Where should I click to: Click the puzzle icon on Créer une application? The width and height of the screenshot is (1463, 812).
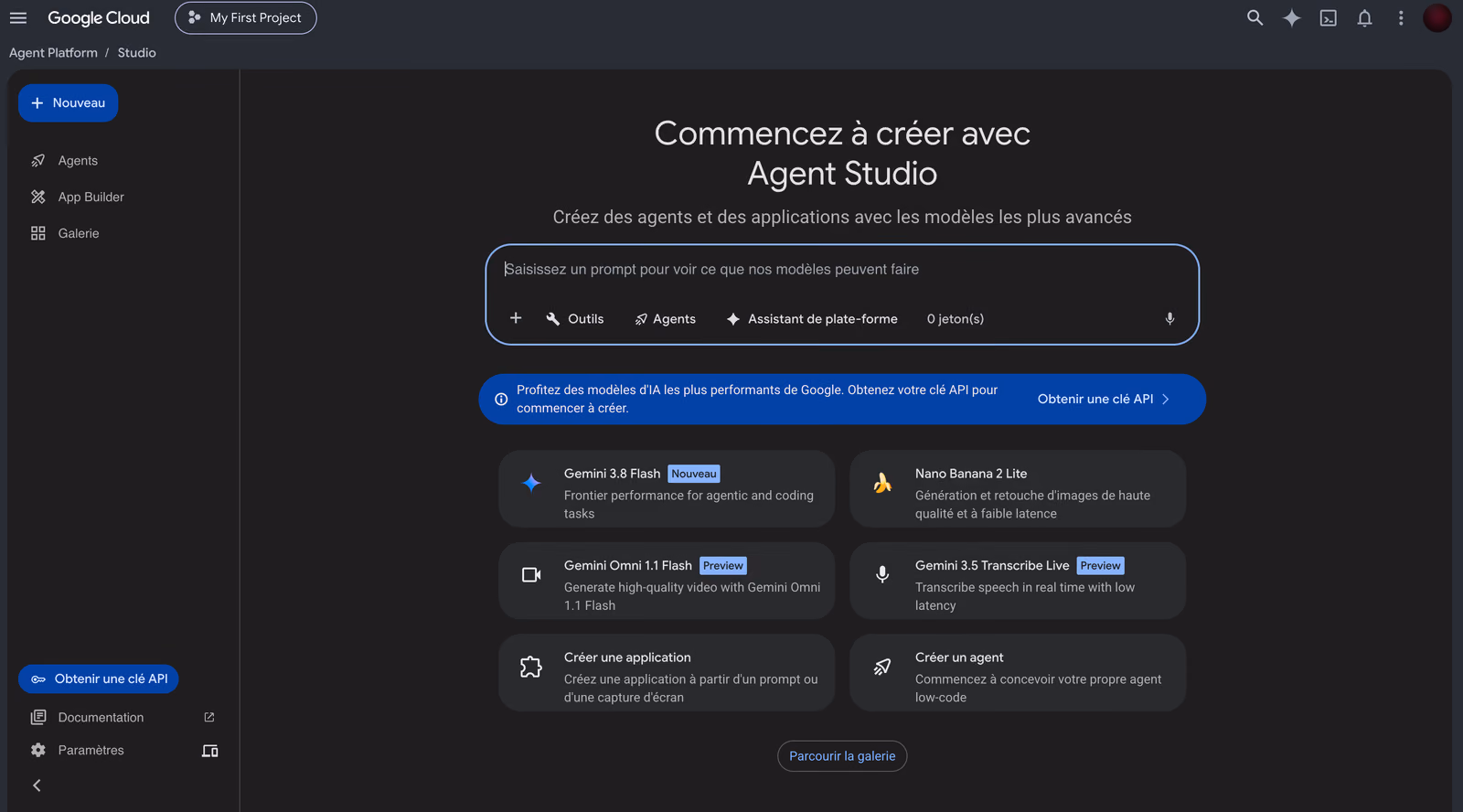[531, 668]
